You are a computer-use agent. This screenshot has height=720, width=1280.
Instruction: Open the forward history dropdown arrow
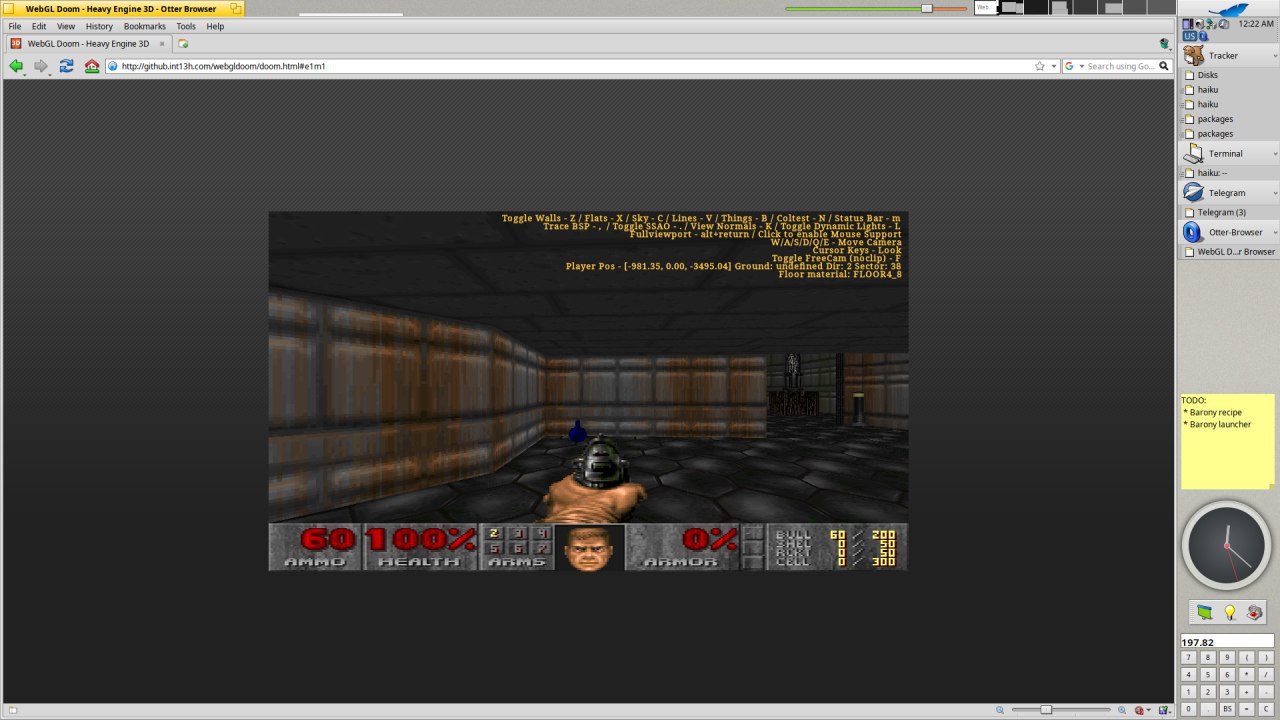[x=50, y=75]
